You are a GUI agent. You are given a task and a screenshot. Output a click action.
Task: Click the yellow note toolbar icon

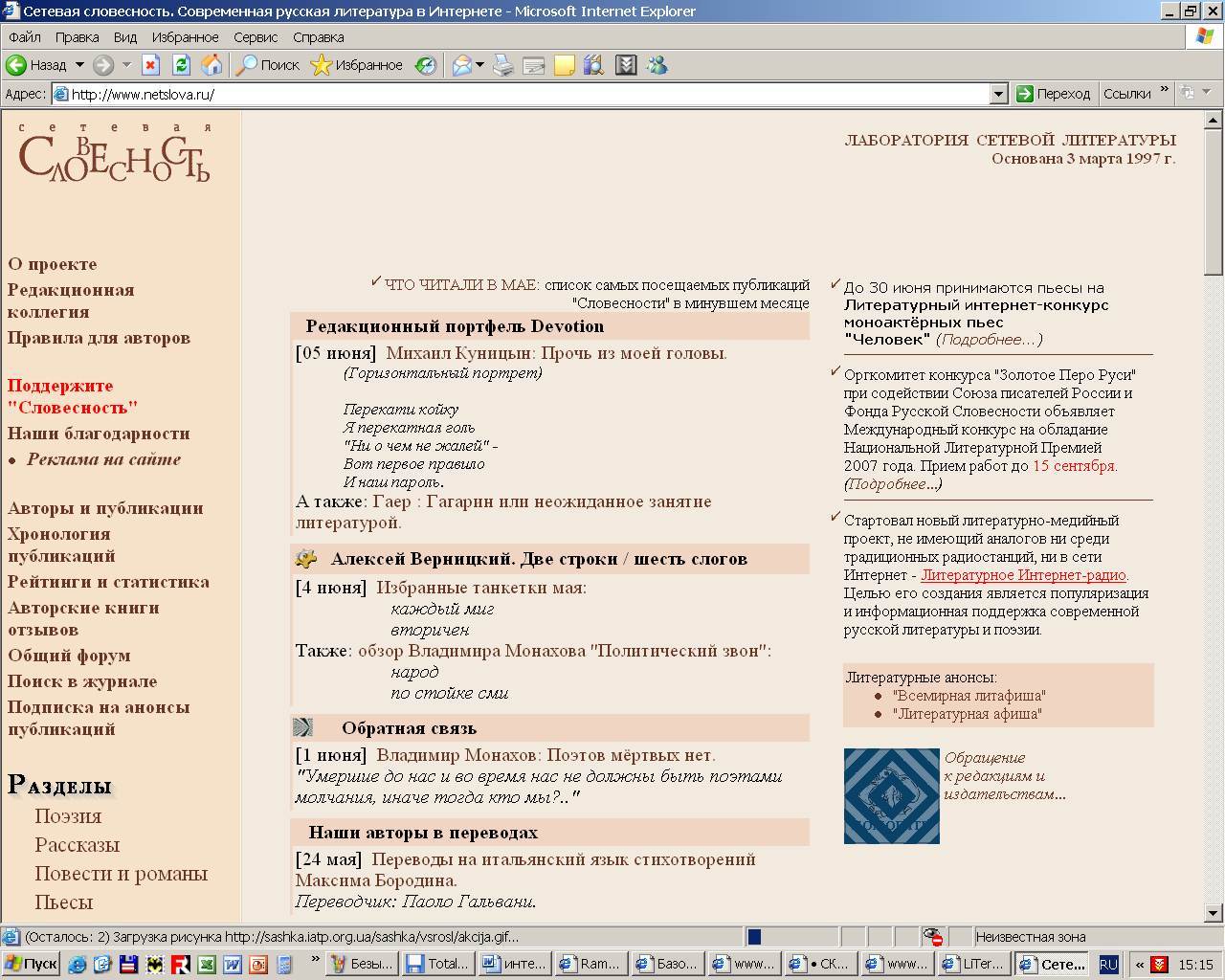point(565,65)
